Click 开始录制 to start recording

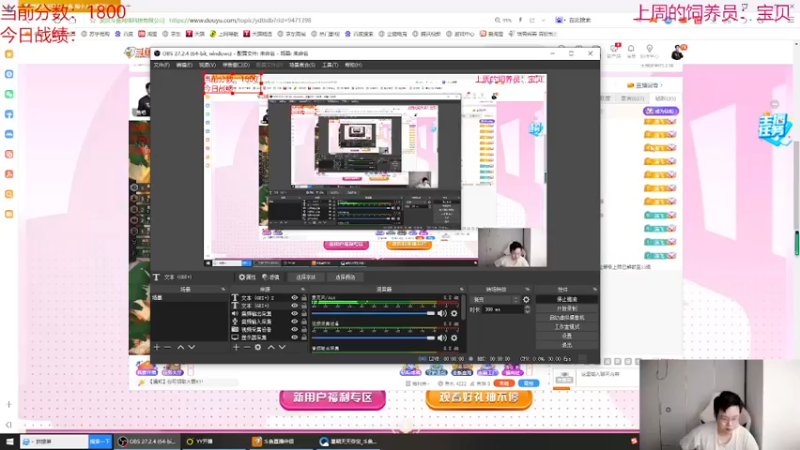click(567, 309)
